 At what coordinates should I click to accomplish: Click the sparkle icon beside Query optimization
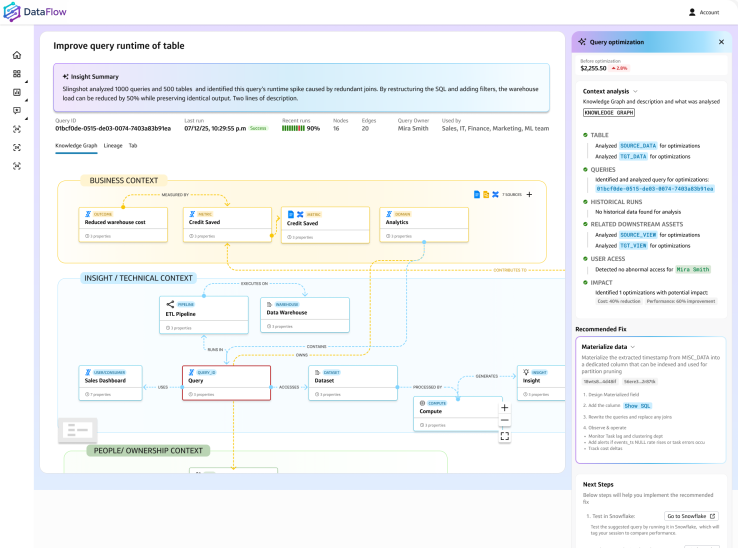pos(582,42)
